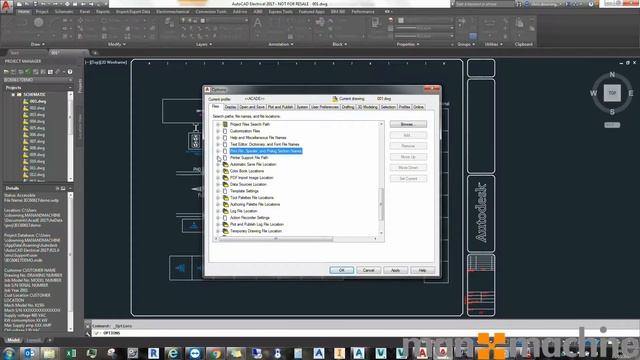
Task: Switch to the Open and Save tab
Action: pyautogui.click(x=252, y=107)
